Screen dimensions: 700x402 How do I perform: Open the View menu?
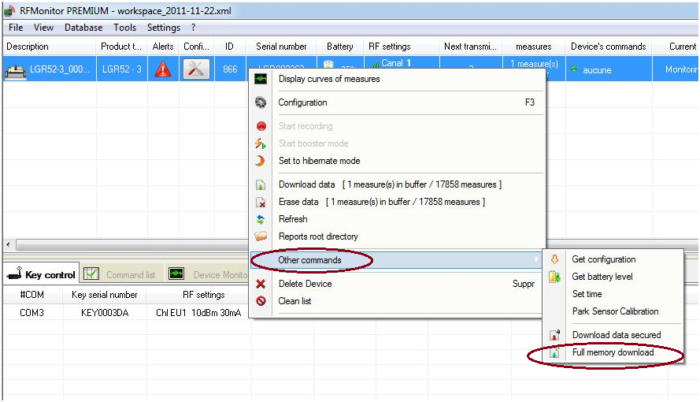pos(43,28)
